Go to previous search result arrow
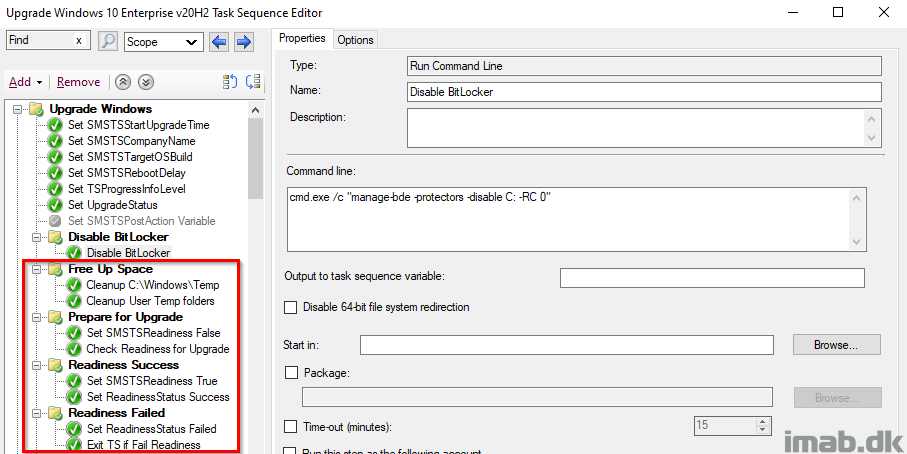 click(x=219, y=42)
